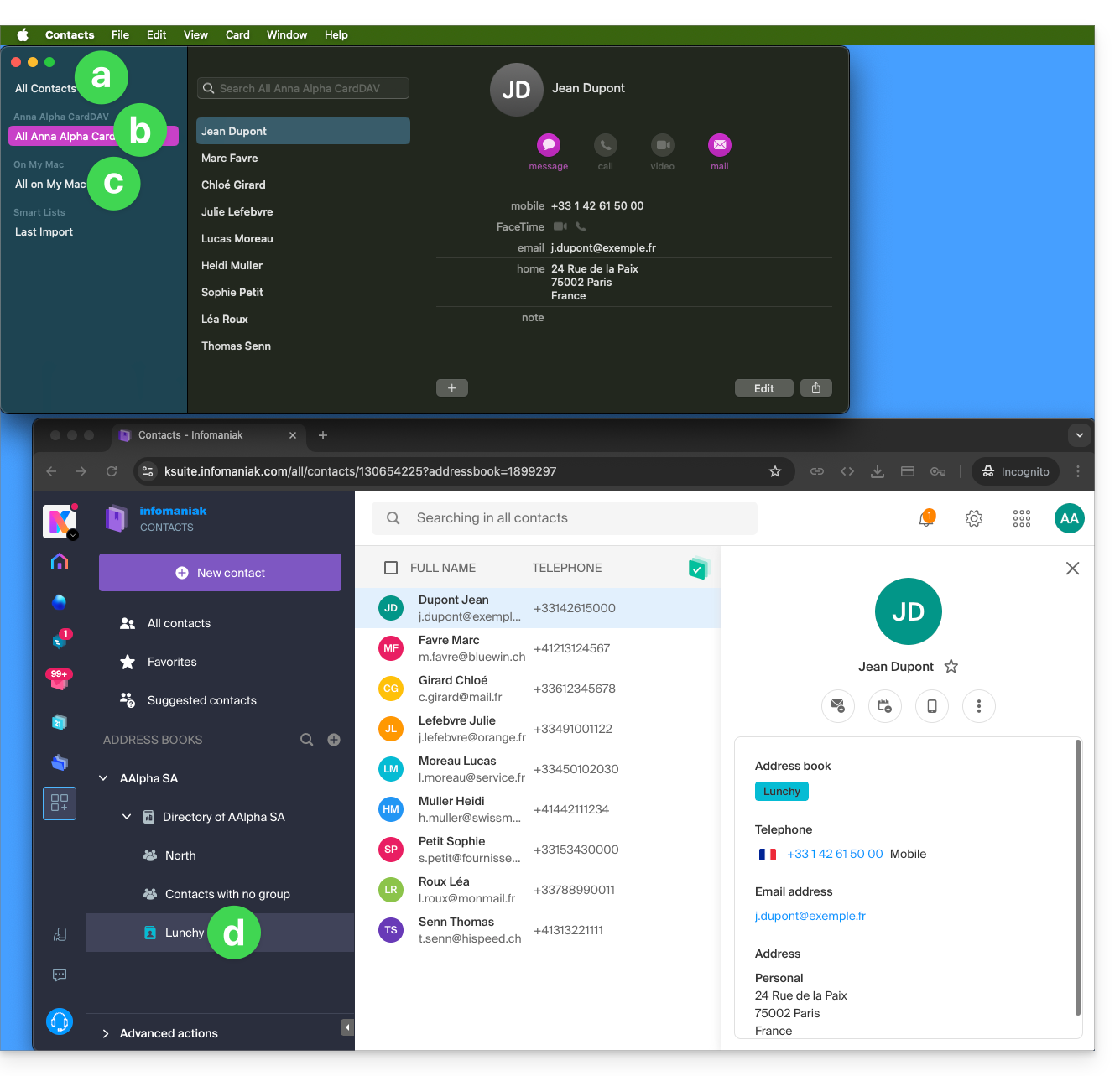
Task: Expand the Advanced actions section
Action: tap(106, 1033)
